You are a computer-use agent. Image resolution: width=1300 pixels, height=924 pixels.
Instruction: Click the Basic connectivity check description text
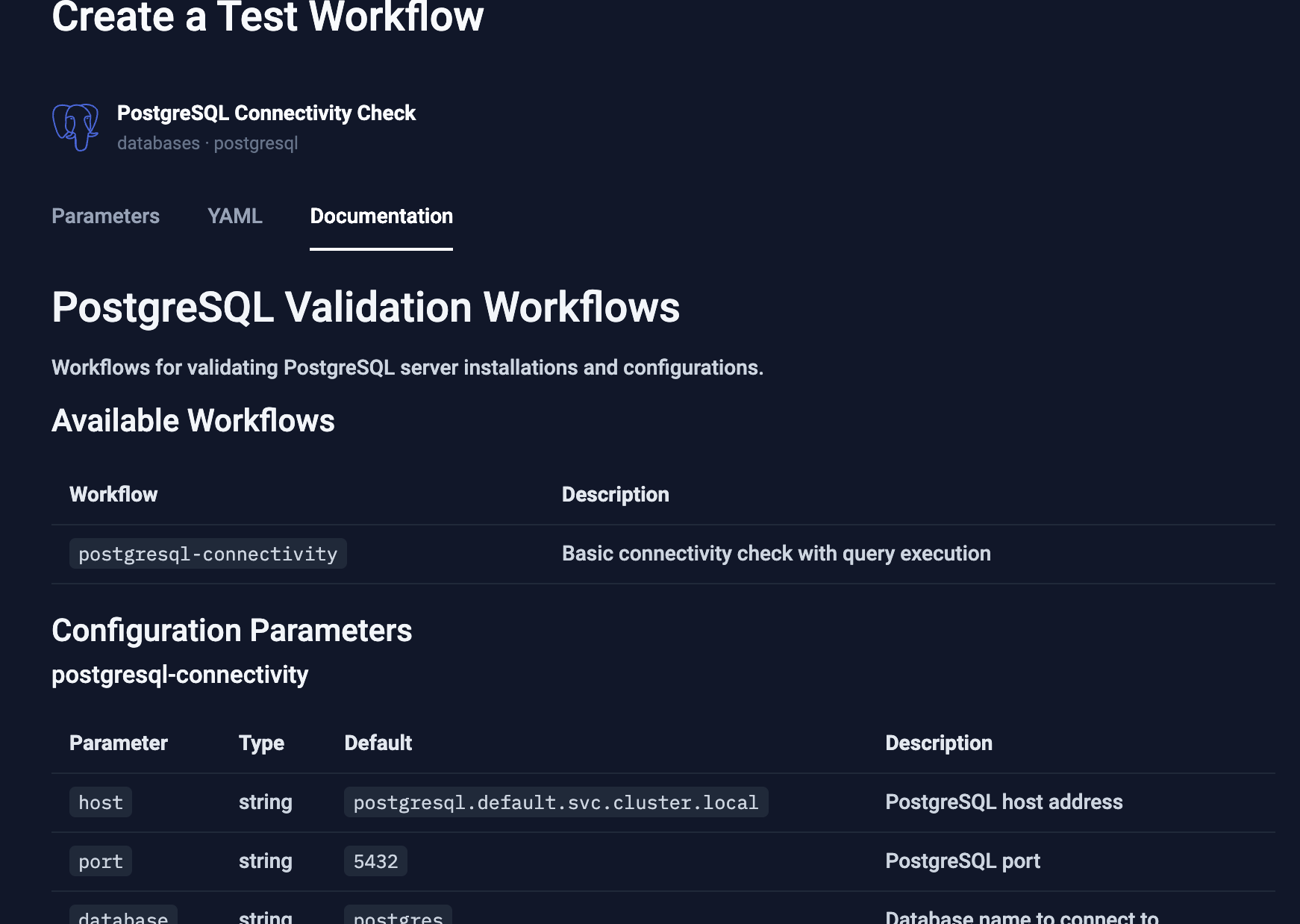point(776,553)
